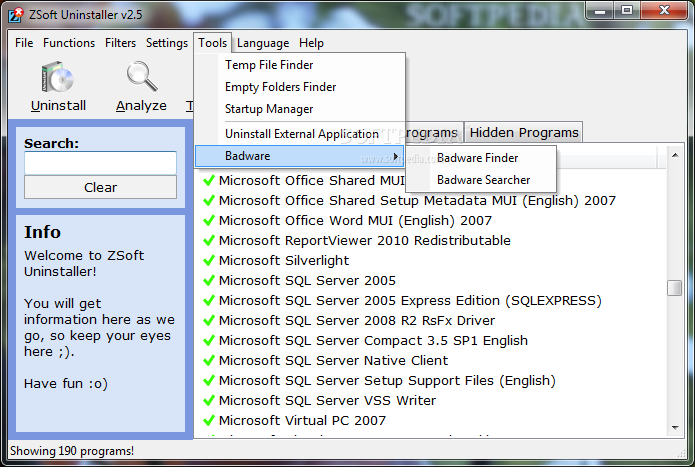Click checkmark beside Microsoft ReportViewer 2010 Redistributable
Viewport: 695px width, 467px height.
209,241
